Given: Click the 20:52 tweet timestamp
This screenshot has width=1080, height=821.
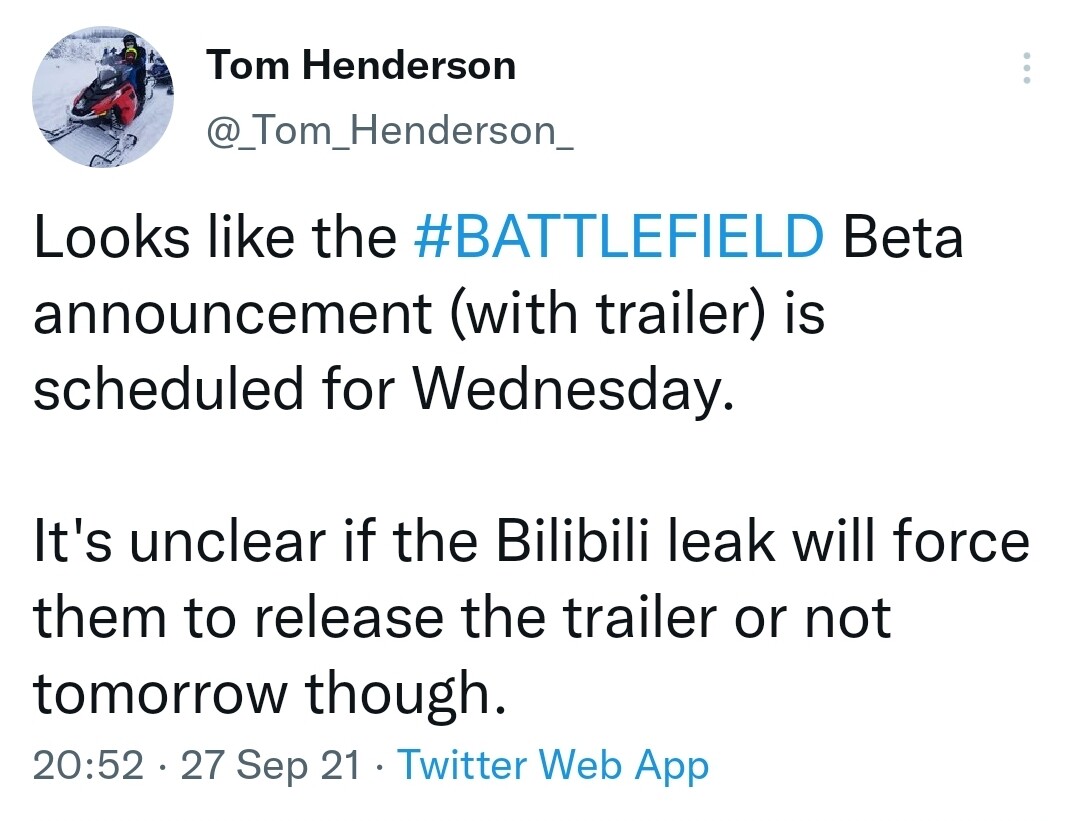Looking at the screenshot, I should coord(88,766).
